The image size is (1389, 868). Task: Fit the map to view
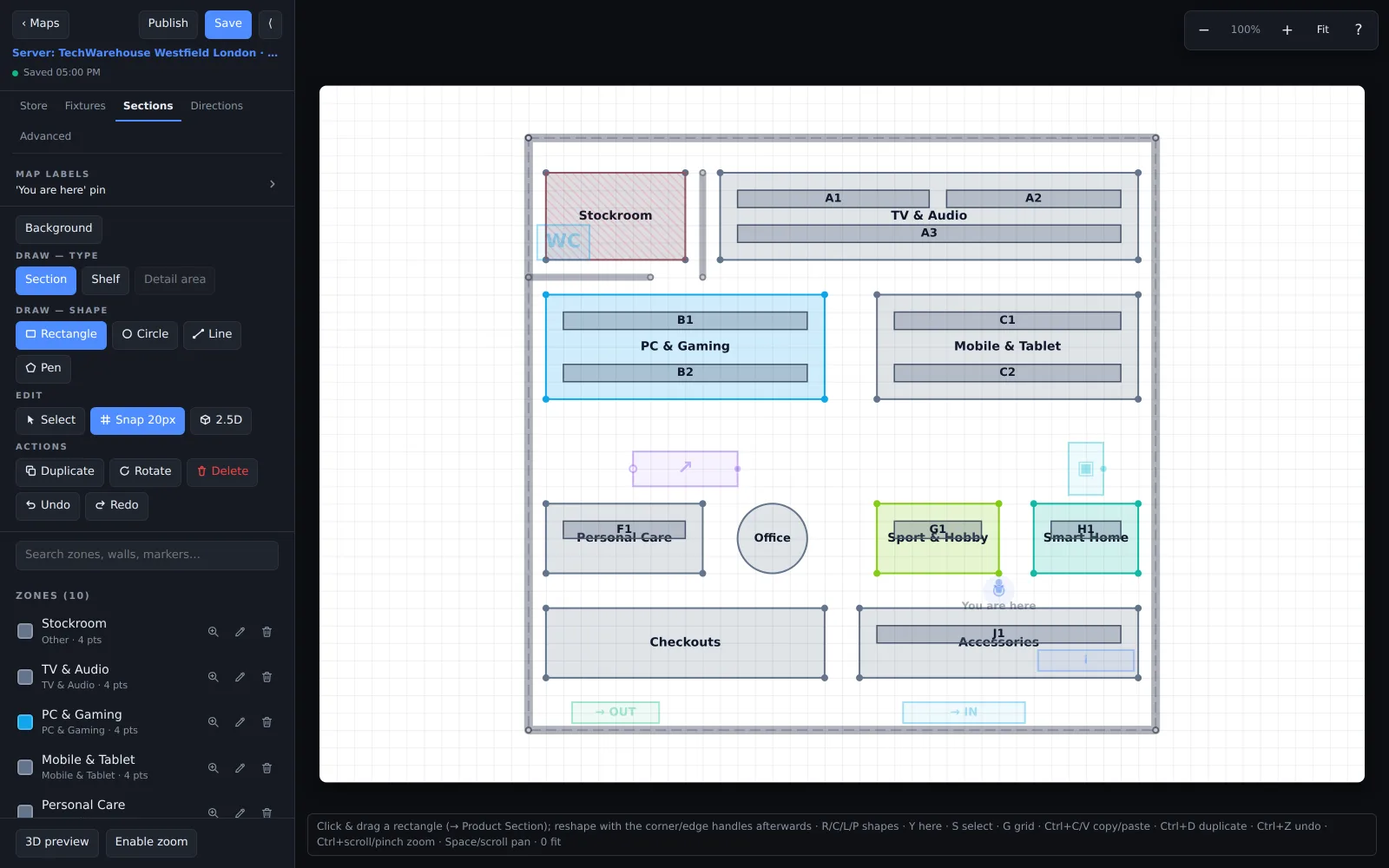coord(1323,30)
